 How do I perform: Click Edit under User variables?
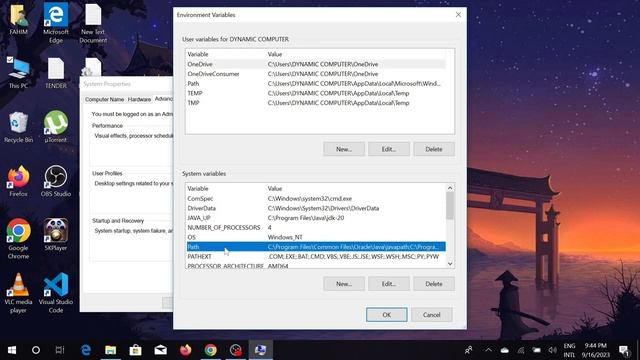point(389,149)
